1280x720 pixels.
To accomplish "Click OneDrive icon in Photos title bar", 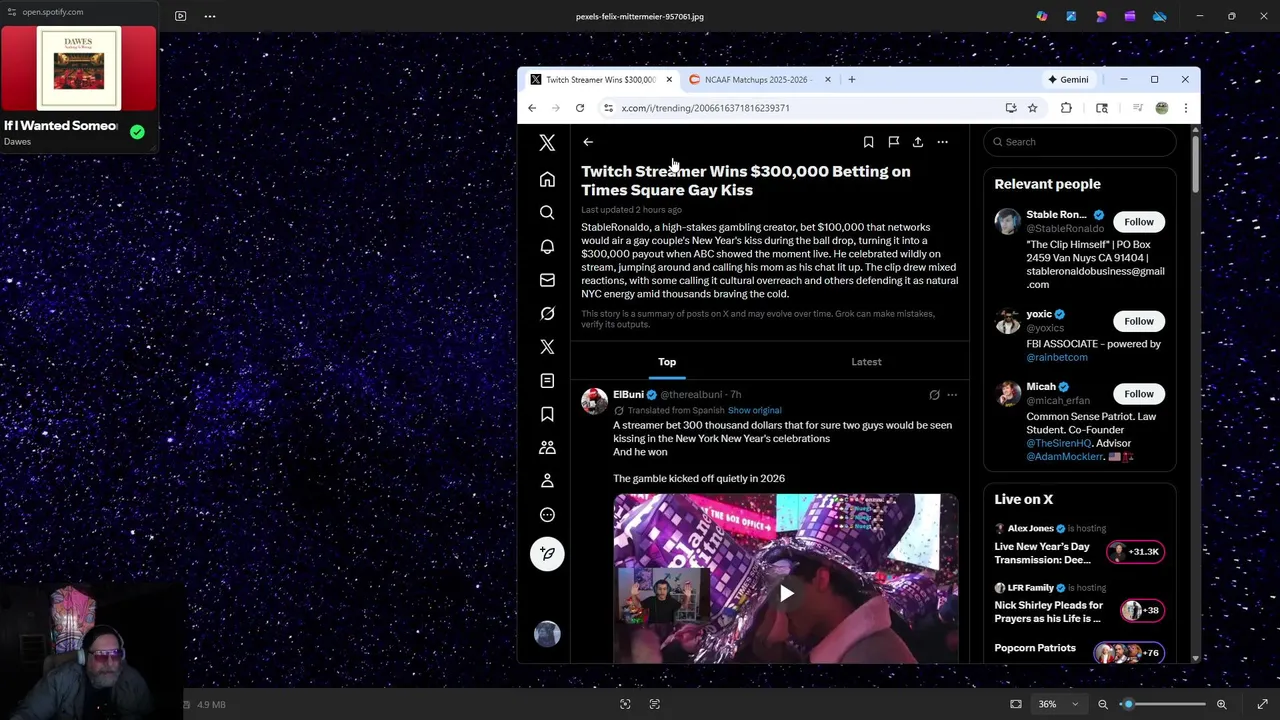I will click(x=1160, y=16).
